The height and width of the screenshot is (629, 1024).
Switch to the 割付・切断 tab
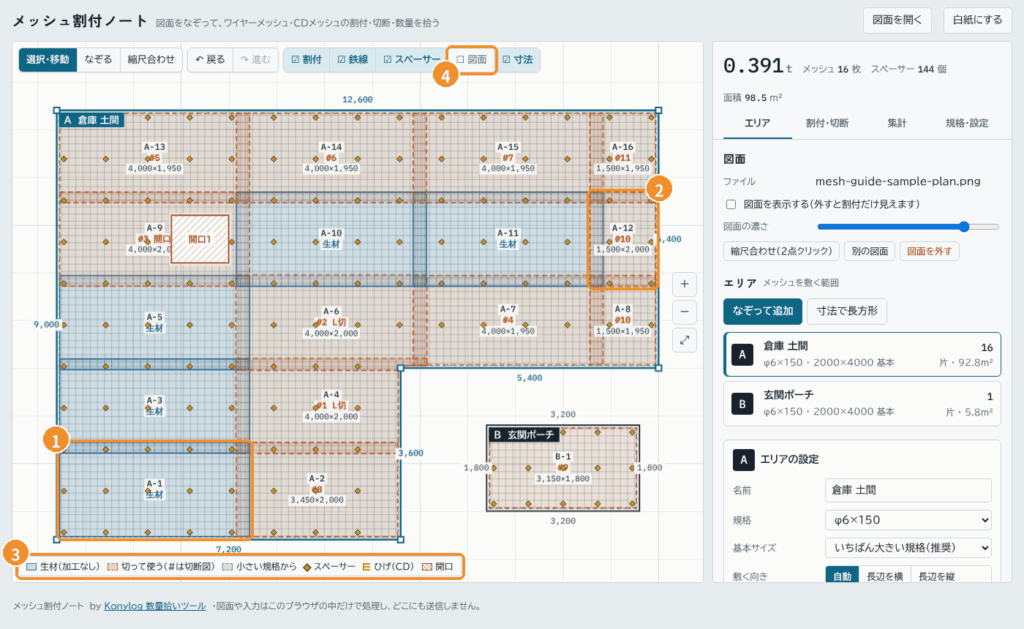click(827, 123)
